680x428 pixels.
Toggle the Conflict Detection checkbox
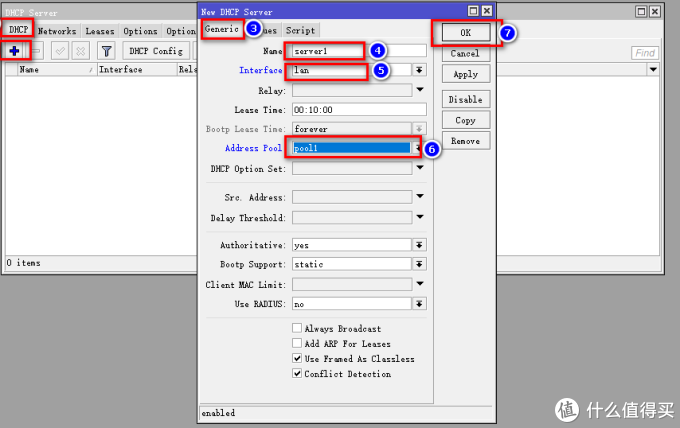(x=297, y=373)
